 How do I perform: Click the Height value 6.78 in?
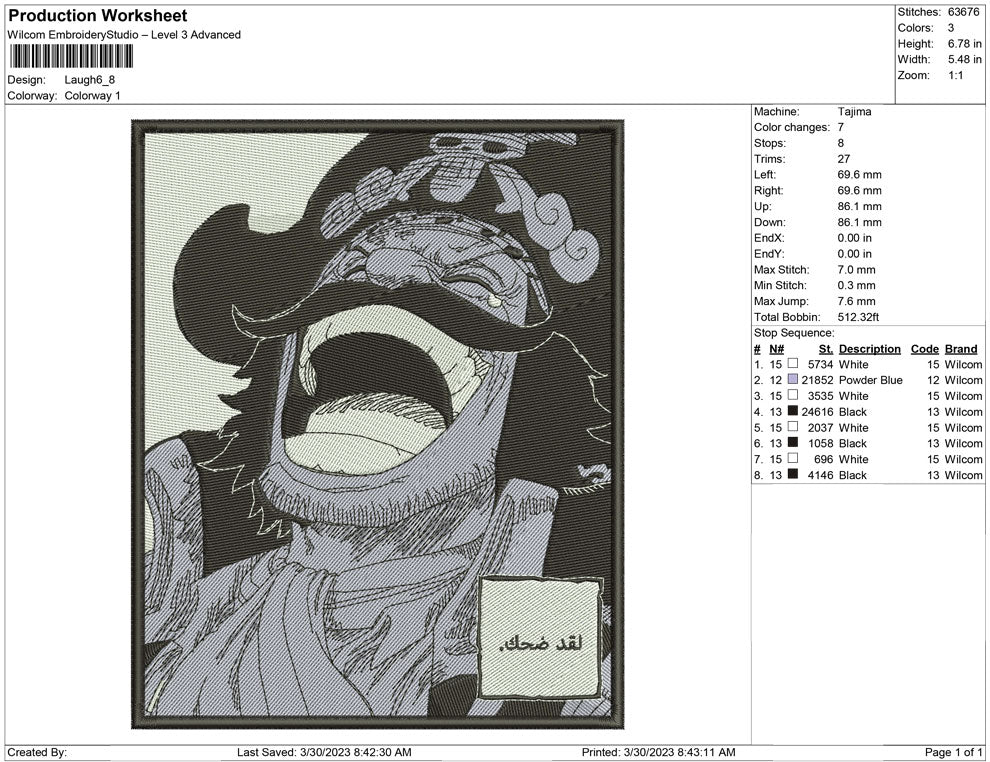click(964, 44)
